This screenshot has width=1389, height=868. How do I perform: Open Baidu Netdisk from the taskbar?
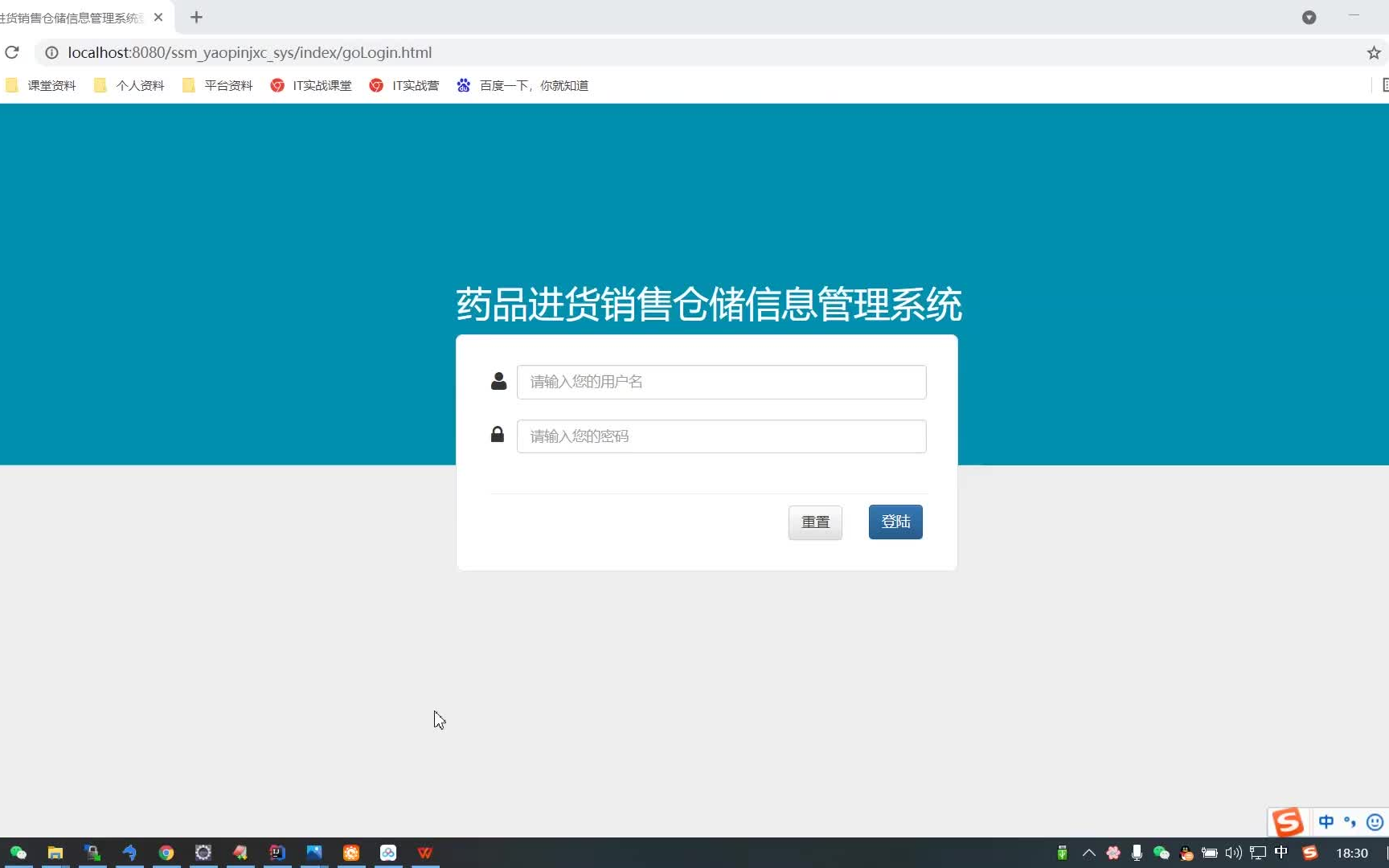[388, 853]
